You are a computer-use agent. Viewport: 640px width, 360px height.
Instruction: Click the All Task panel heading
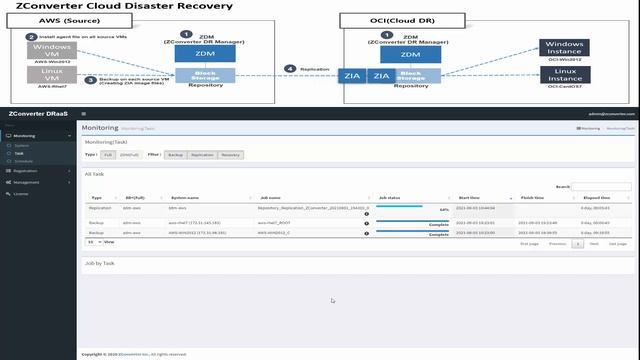click(94, 174)
